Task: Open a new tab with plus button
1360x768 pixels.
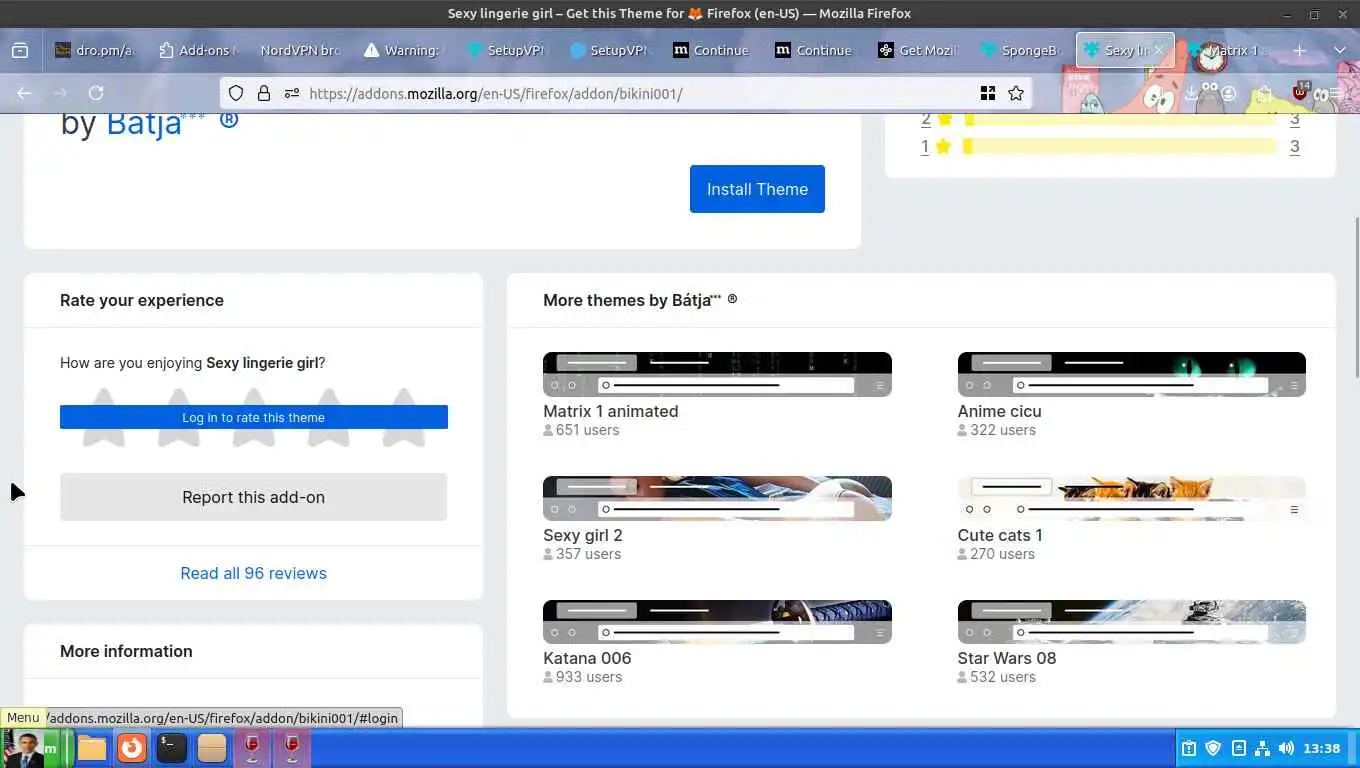Action: click(x=1299, y=50)
